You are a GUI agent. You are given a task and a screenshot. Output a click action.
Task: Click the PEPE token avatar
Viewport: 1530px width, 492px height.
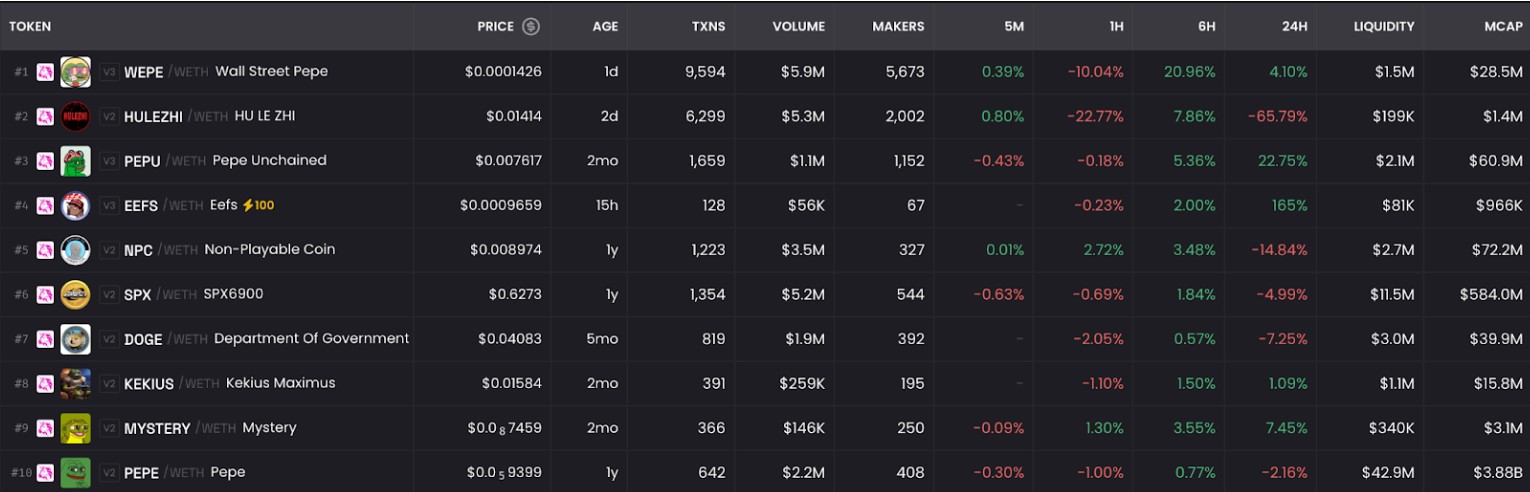coord(75,473)
